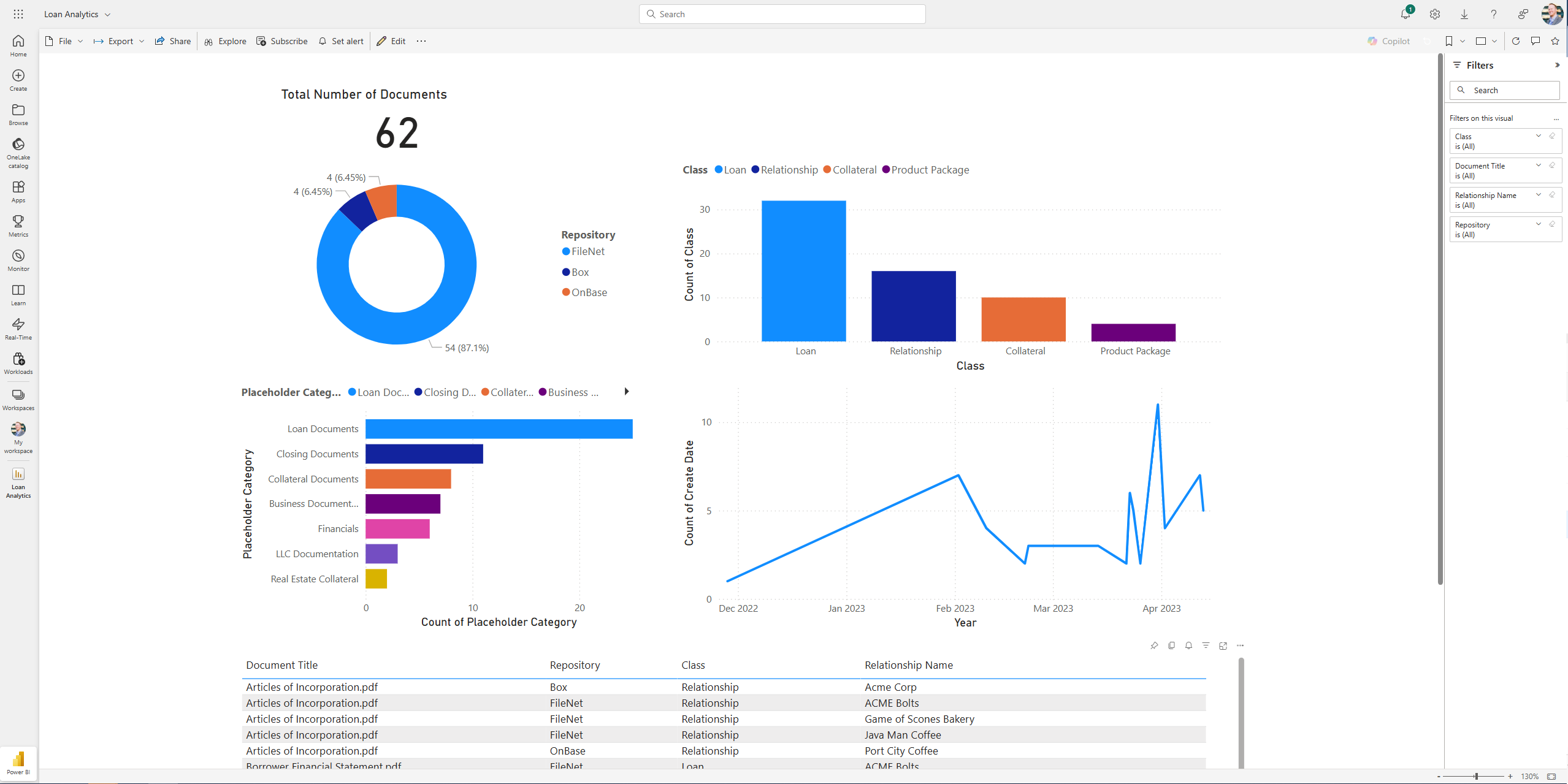The width and height of the screenshot is (1568, 784).
Task: Collapse the Filters pane
Action: [1558, 65]
